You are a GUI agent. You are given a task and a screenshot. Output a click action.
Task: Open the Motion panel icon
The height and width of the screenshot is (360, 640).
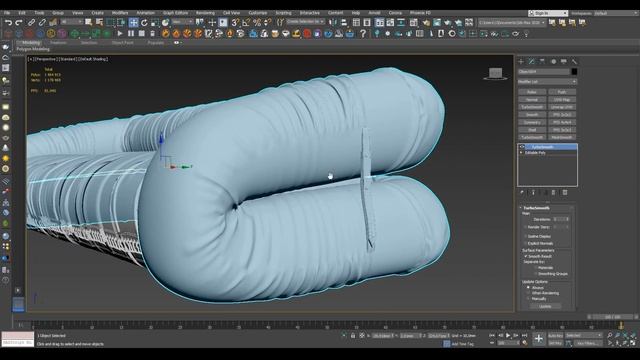(553, 61)
